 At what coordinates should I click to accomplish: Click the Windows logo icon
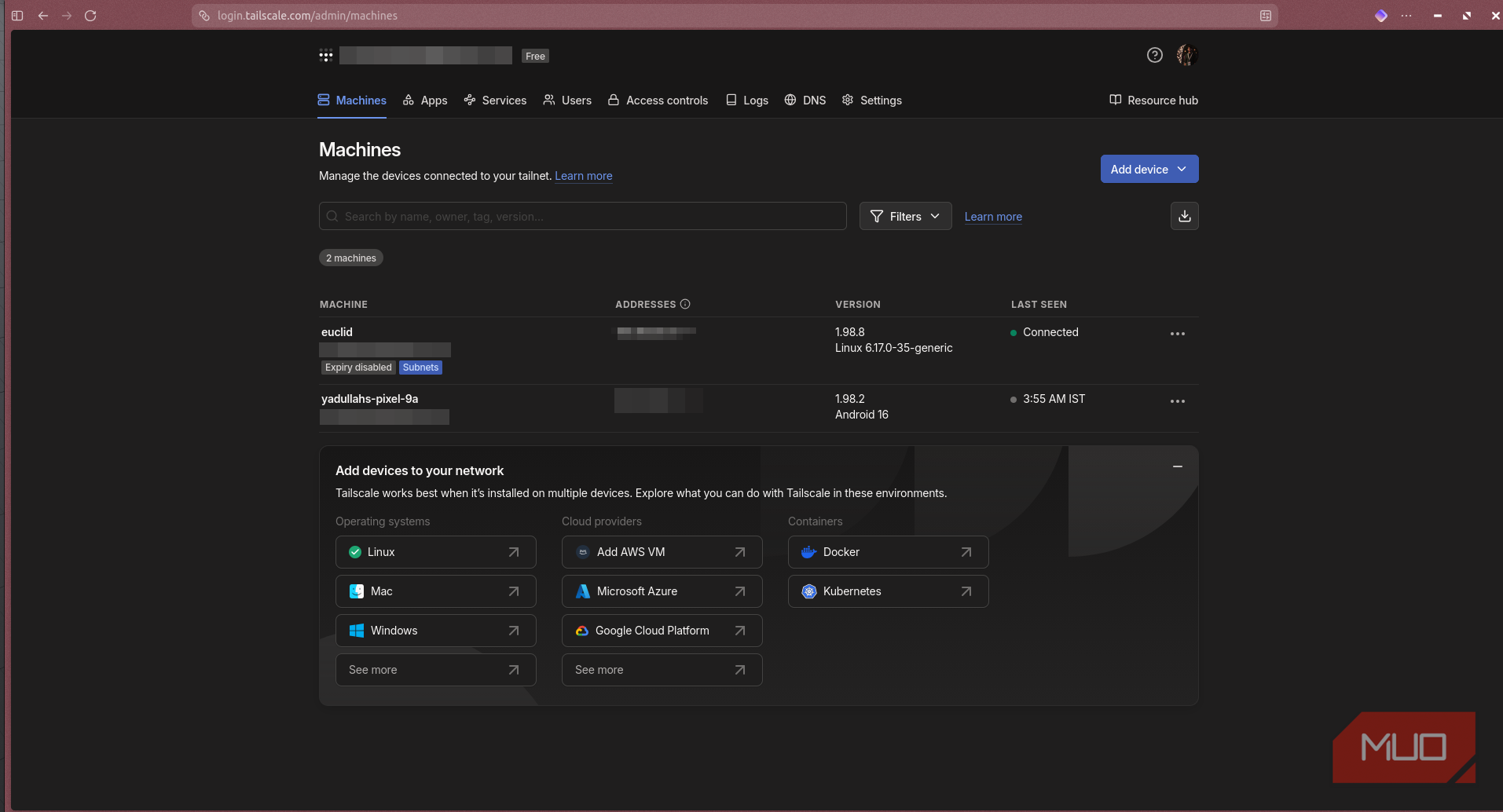(x=357, y=631)
